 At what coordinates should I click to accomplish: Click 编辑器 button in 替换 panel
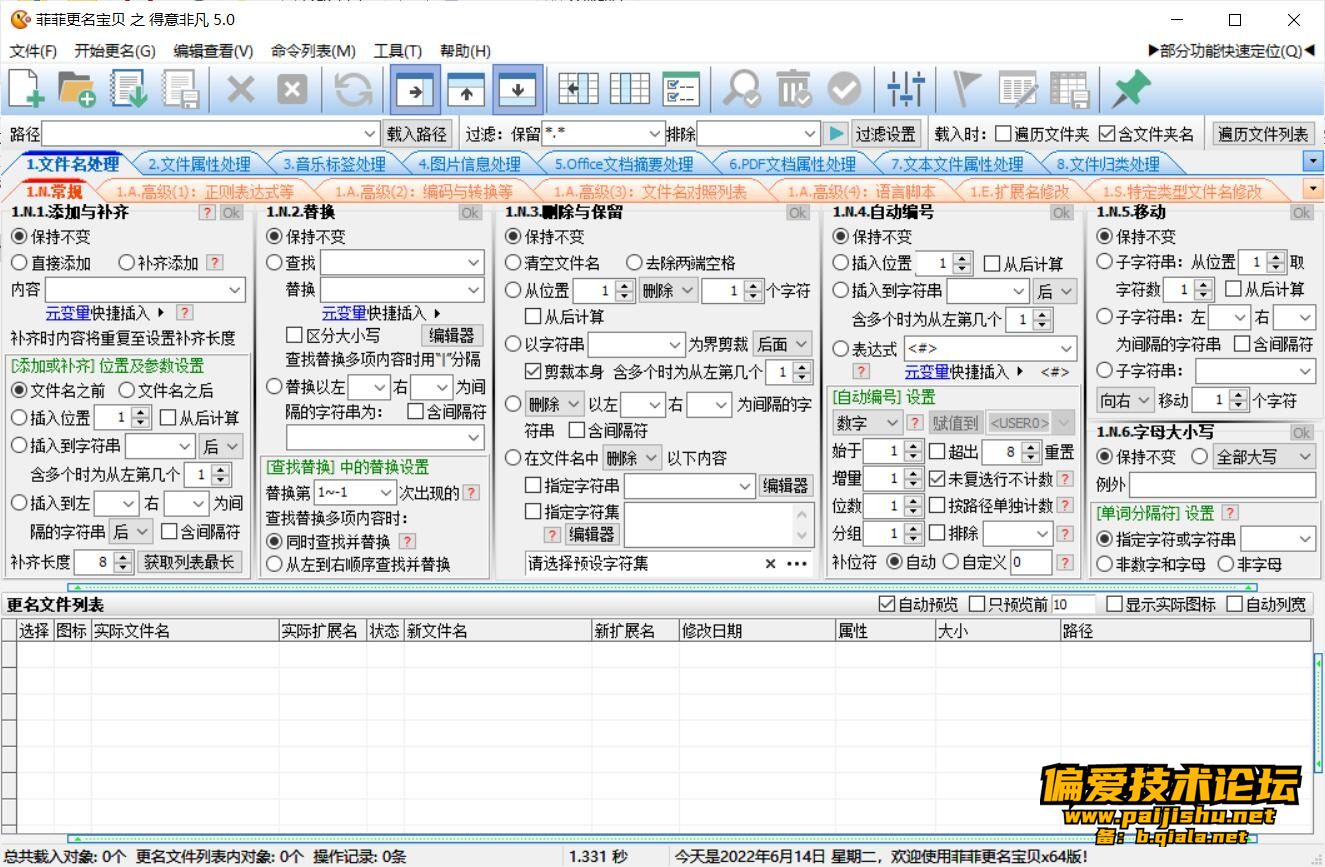pyautogui.click(x=452, y=335)
